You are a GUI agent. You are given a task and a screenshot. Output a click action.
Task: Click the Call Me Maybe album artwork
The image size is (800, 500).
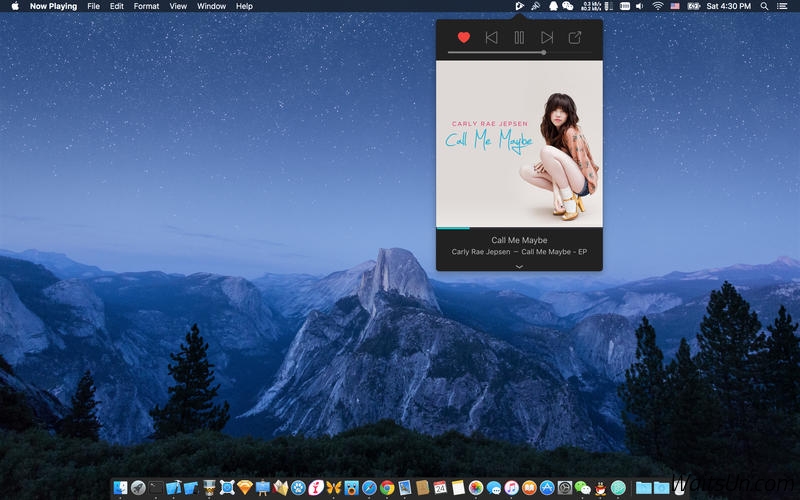point(519,143)
